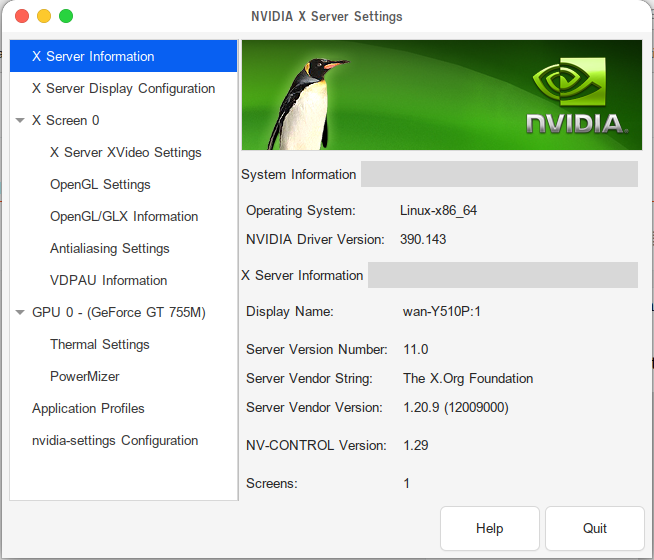654x560 pixels.
Task: Click the NVIDIA X Server Settings window title
Action: (x=327, y=16)
